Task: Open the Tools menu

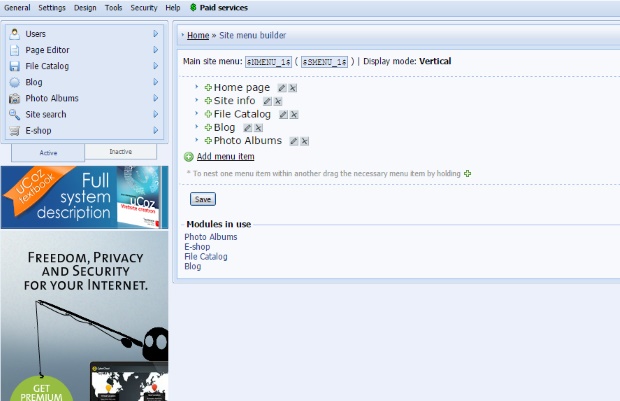Action: [x=113, y=8]
